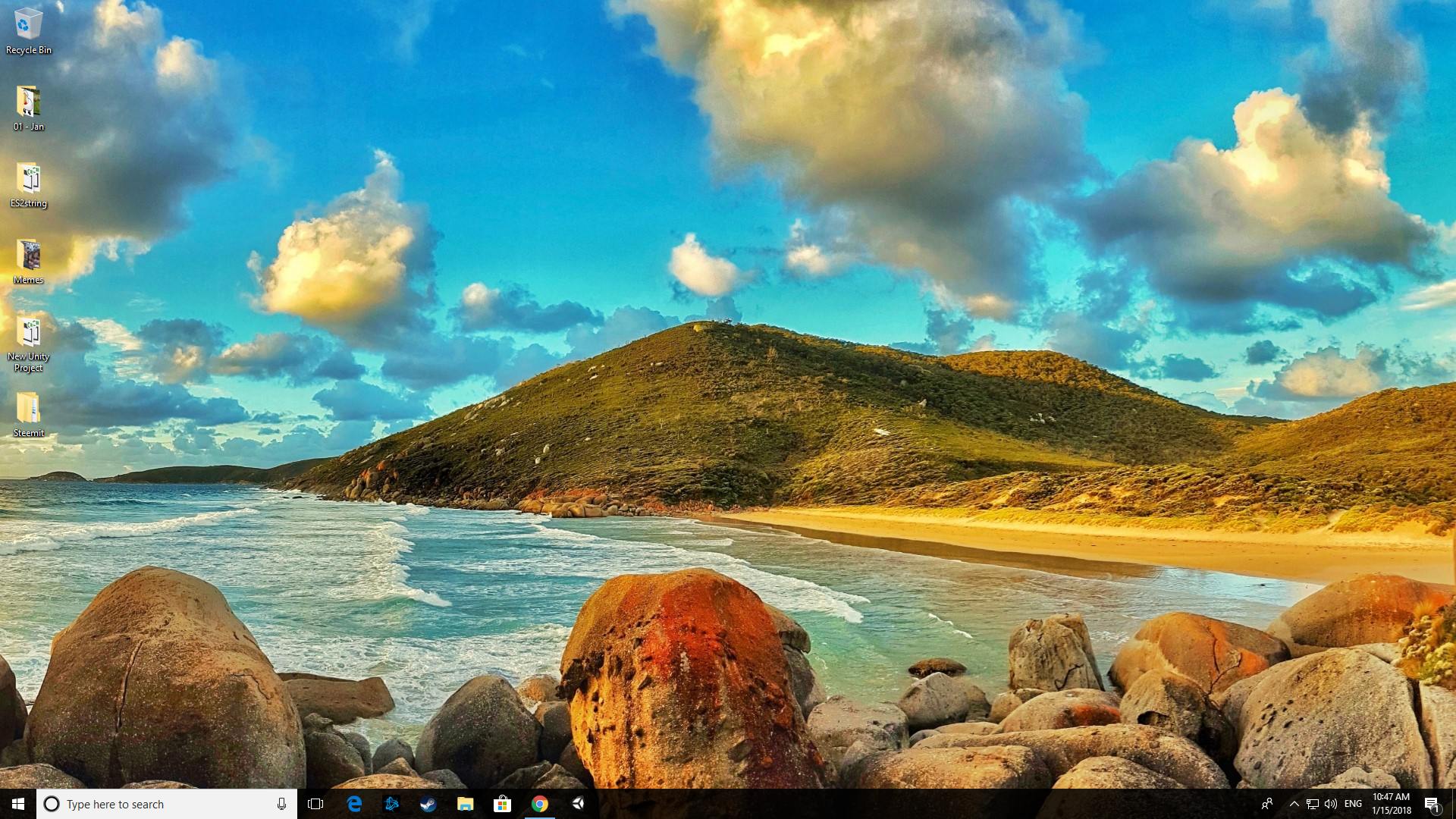Image resolution: width=1456 pixels, height=819 pixels.
Task: Open the Battle.net app in taskbar
Action: [x=391, y=804]
